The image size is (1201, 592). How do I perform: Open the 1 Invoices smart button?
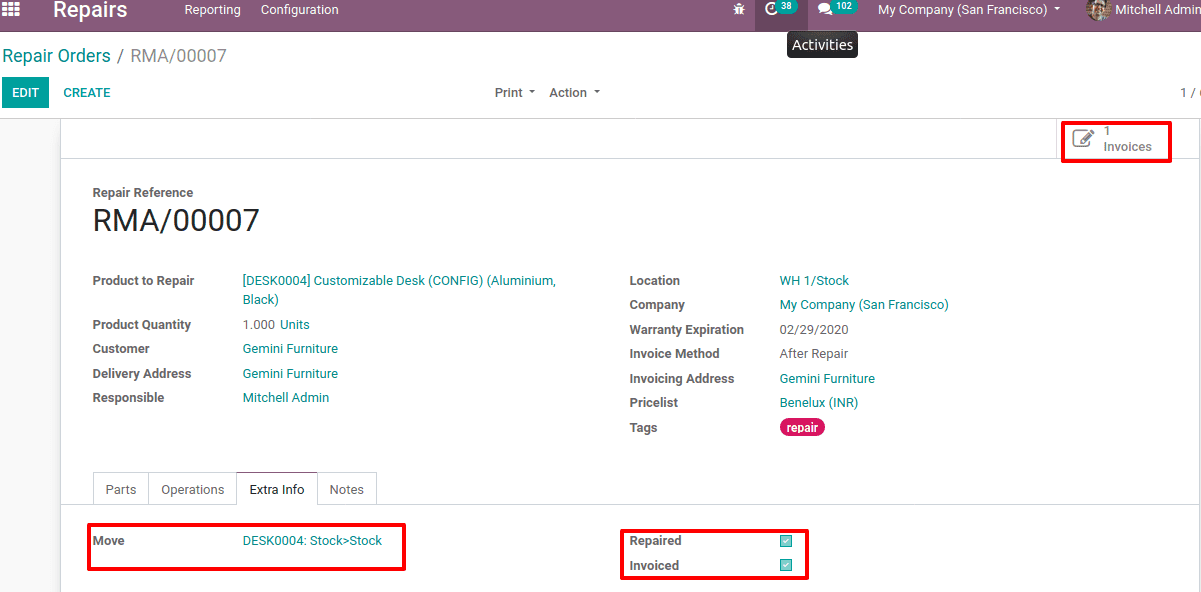click(x=1115, y=139)
